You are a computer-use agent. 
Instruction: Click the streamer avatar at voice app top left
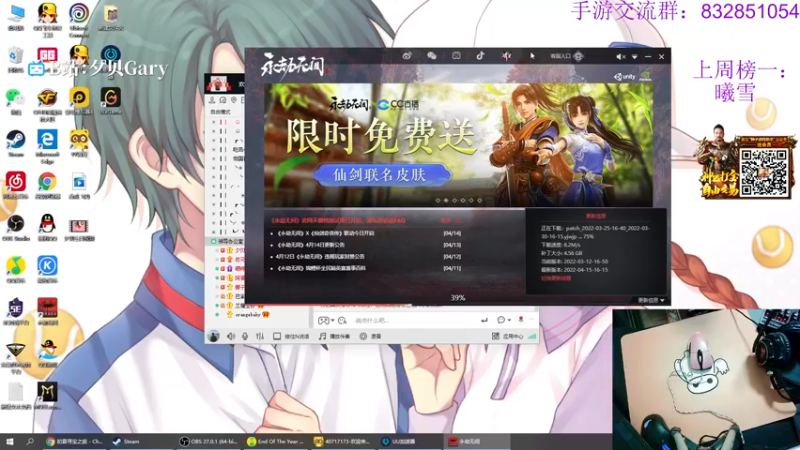point(218,83)
